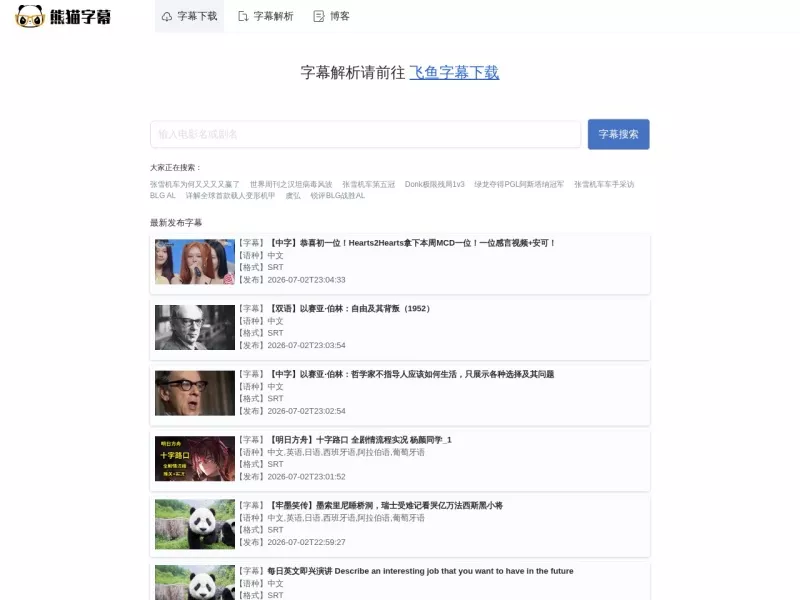Switch to the 字幕解析 tab
This screenshot has height=600, width=800.
tap(266, 16)
